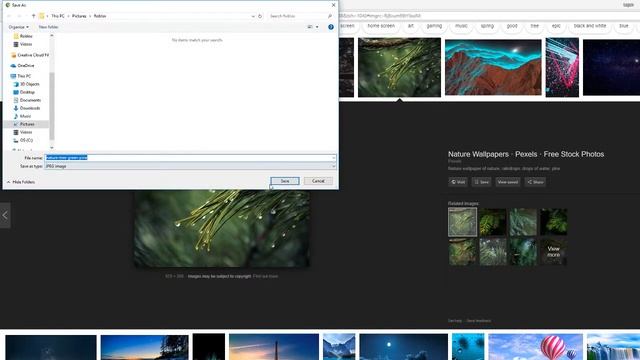Viewport: 640px width, 360px height.
Task: Open the waterfall thumbnail at bottom
Action: [x=613, y=347]
